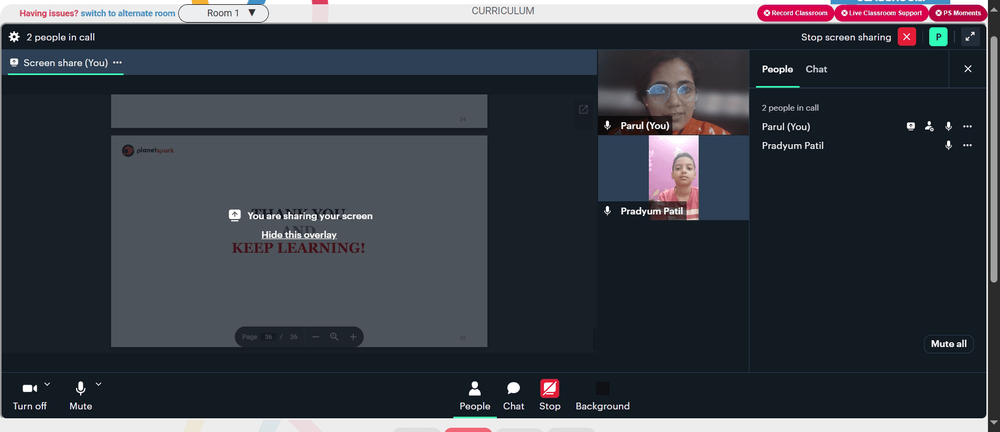Click screen share icon in Parul's row
The width and height of the screenshot is (1000, 432).
911,126
